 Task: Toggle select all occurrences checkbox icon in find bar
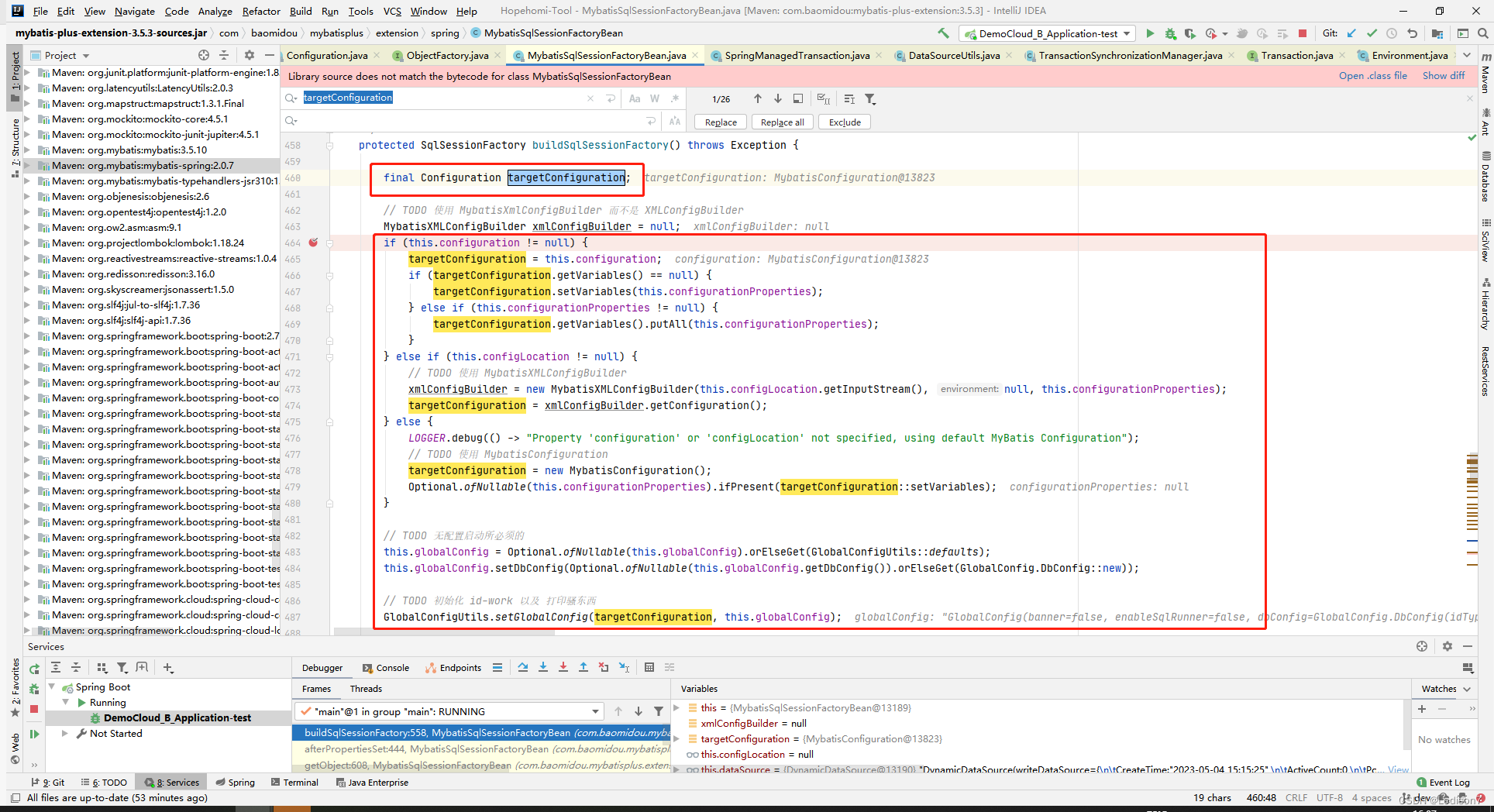[823, 98]
